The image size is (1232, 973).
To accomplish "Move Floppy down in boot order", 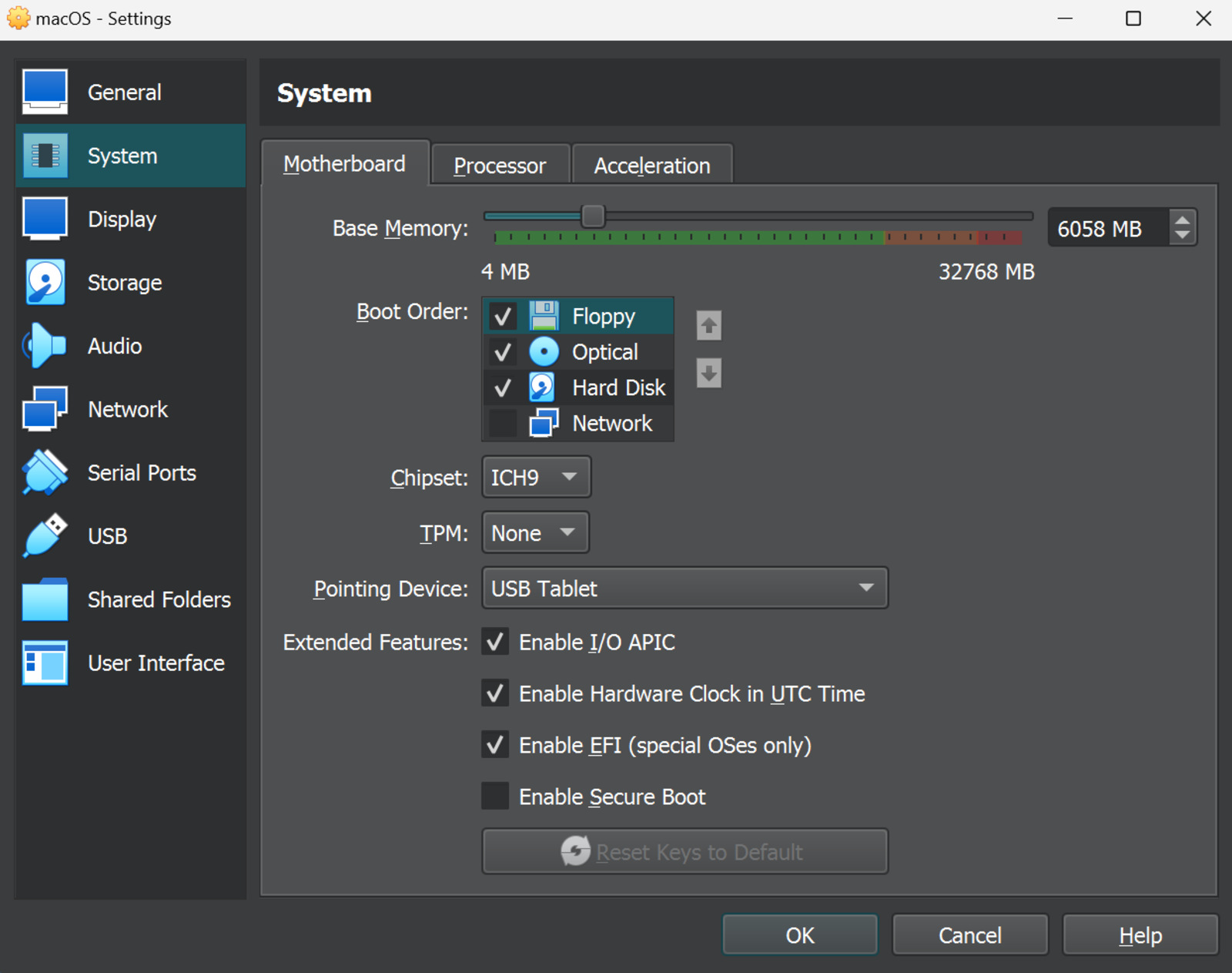I will [x=707, y=374].
